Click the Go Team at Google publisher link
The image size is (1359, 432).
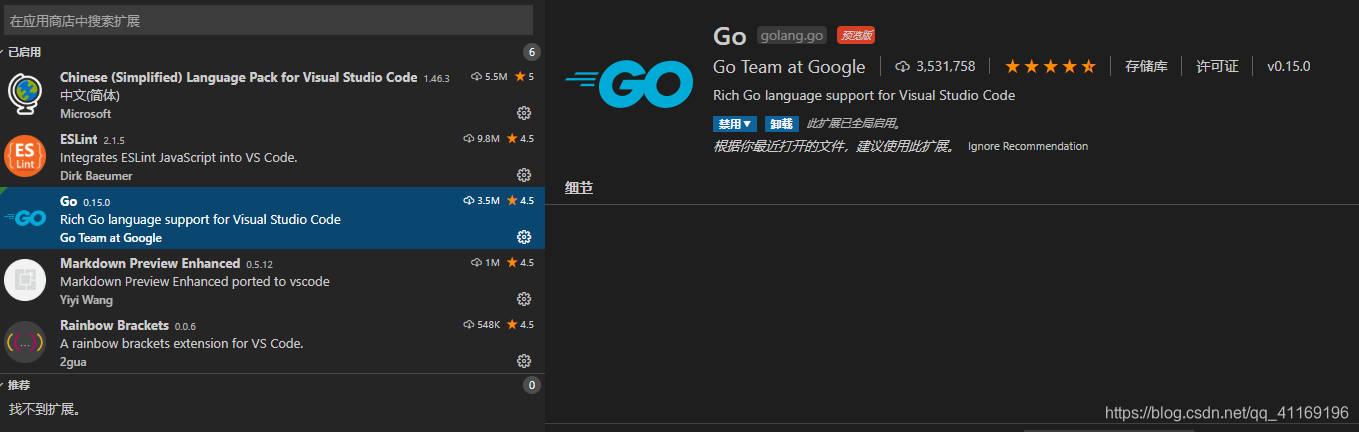click(789, 67)
